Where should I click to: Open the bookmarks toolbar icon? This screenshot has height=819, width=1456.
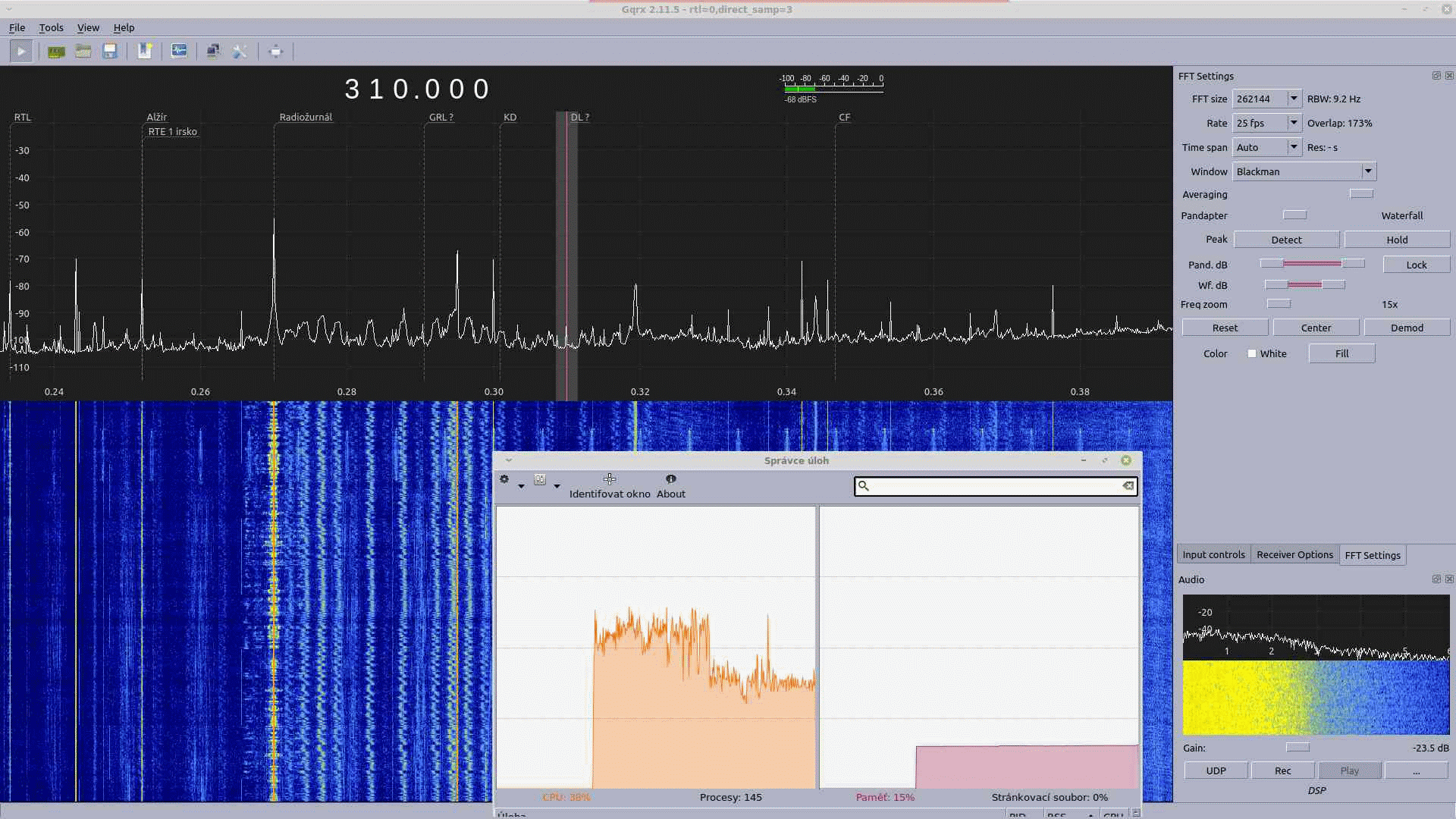coord(144,52)
